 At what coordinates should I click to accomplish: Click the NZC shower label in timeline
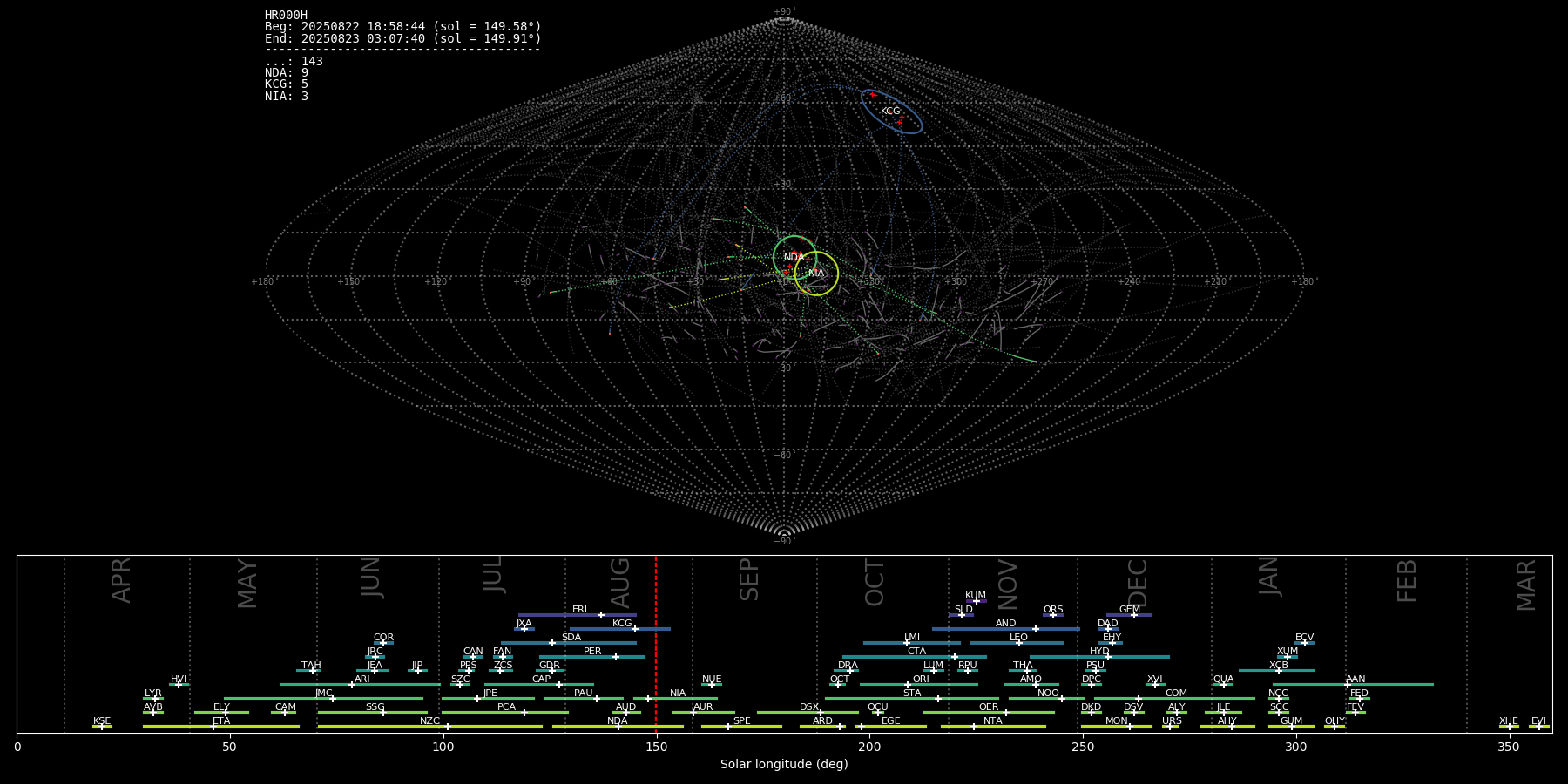click(430, 721)
